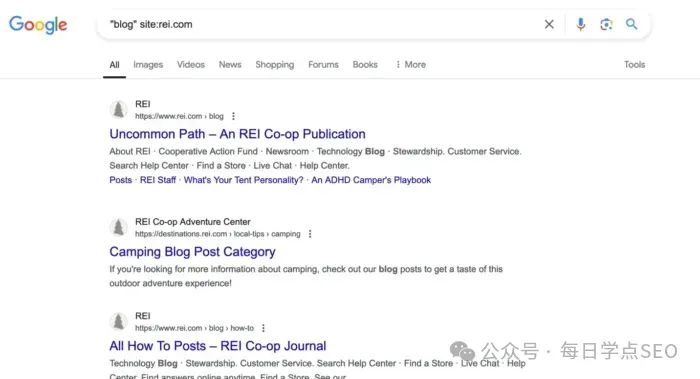Screen dimensions: 700x379
Task: Open Google Lens image search icon
Action: point(606,24)
